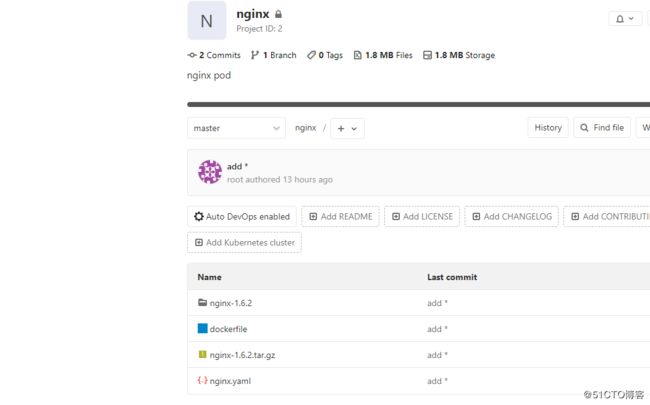Open the 1 Branch link
This screenshot has width=650, height=405.
click(x=274, y=55)
